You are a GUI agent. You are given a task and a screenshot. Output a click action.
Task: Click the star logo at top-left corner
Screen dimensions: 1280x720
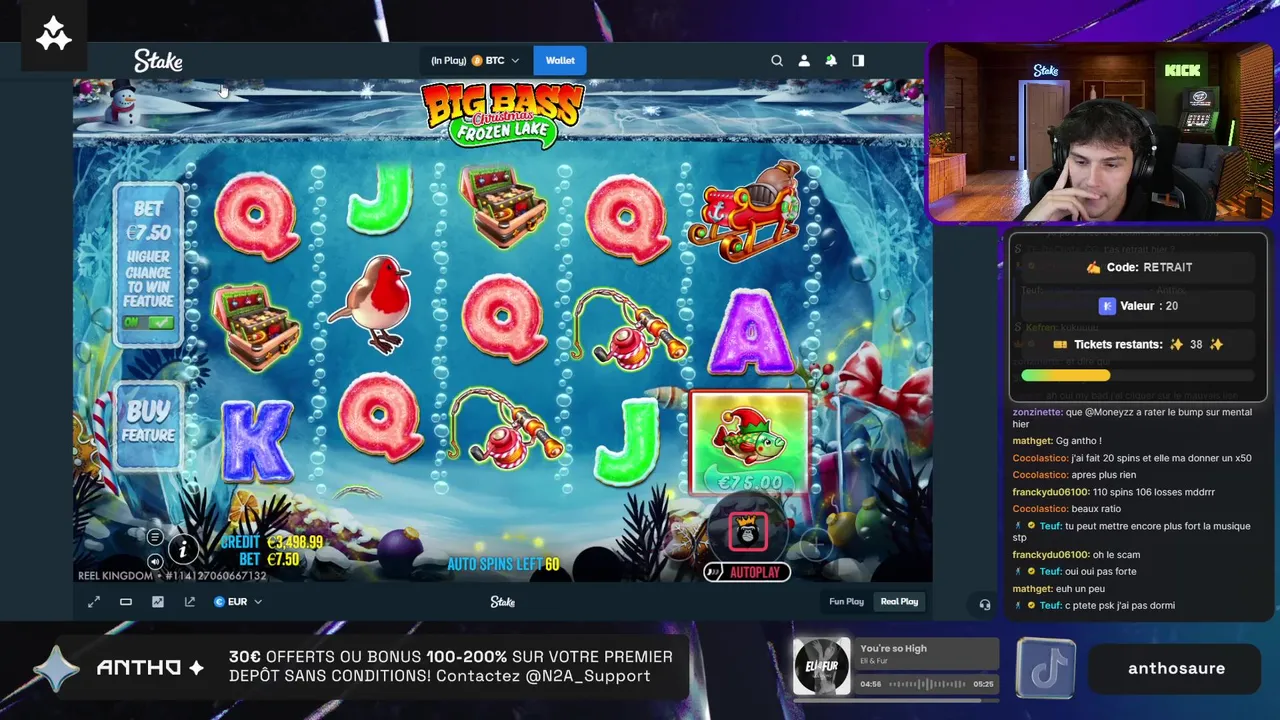point(54,35)
